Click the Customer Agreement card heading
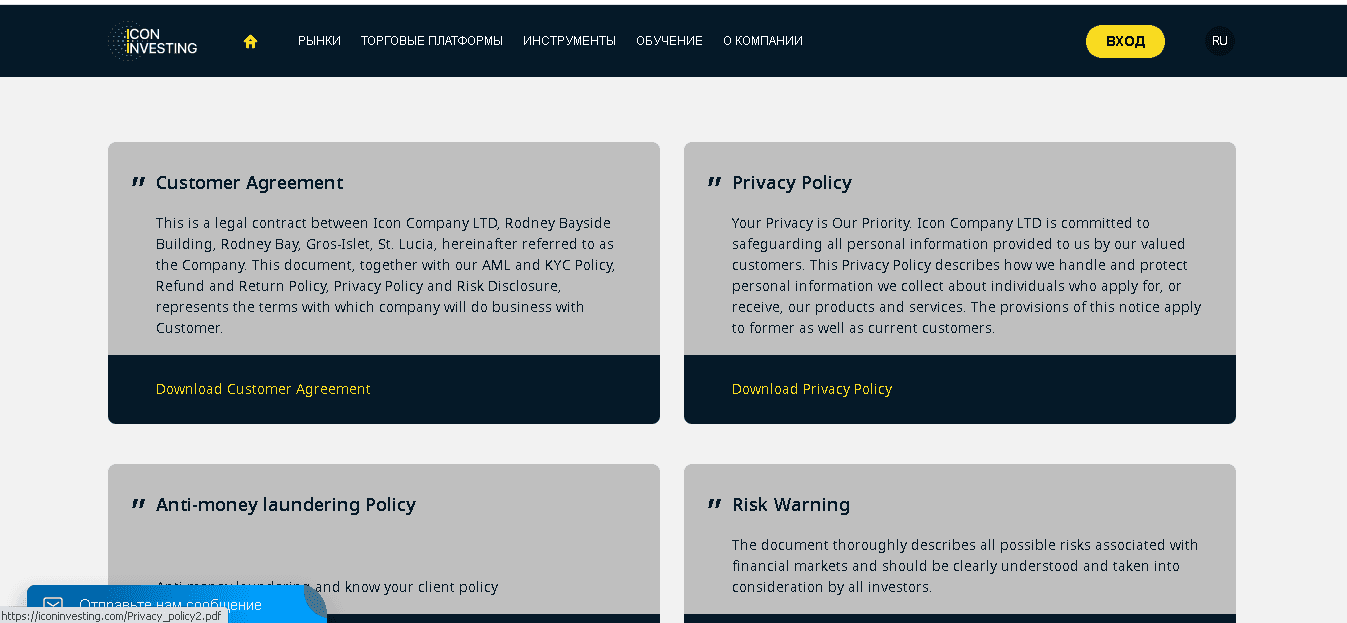 pos(249,183)
